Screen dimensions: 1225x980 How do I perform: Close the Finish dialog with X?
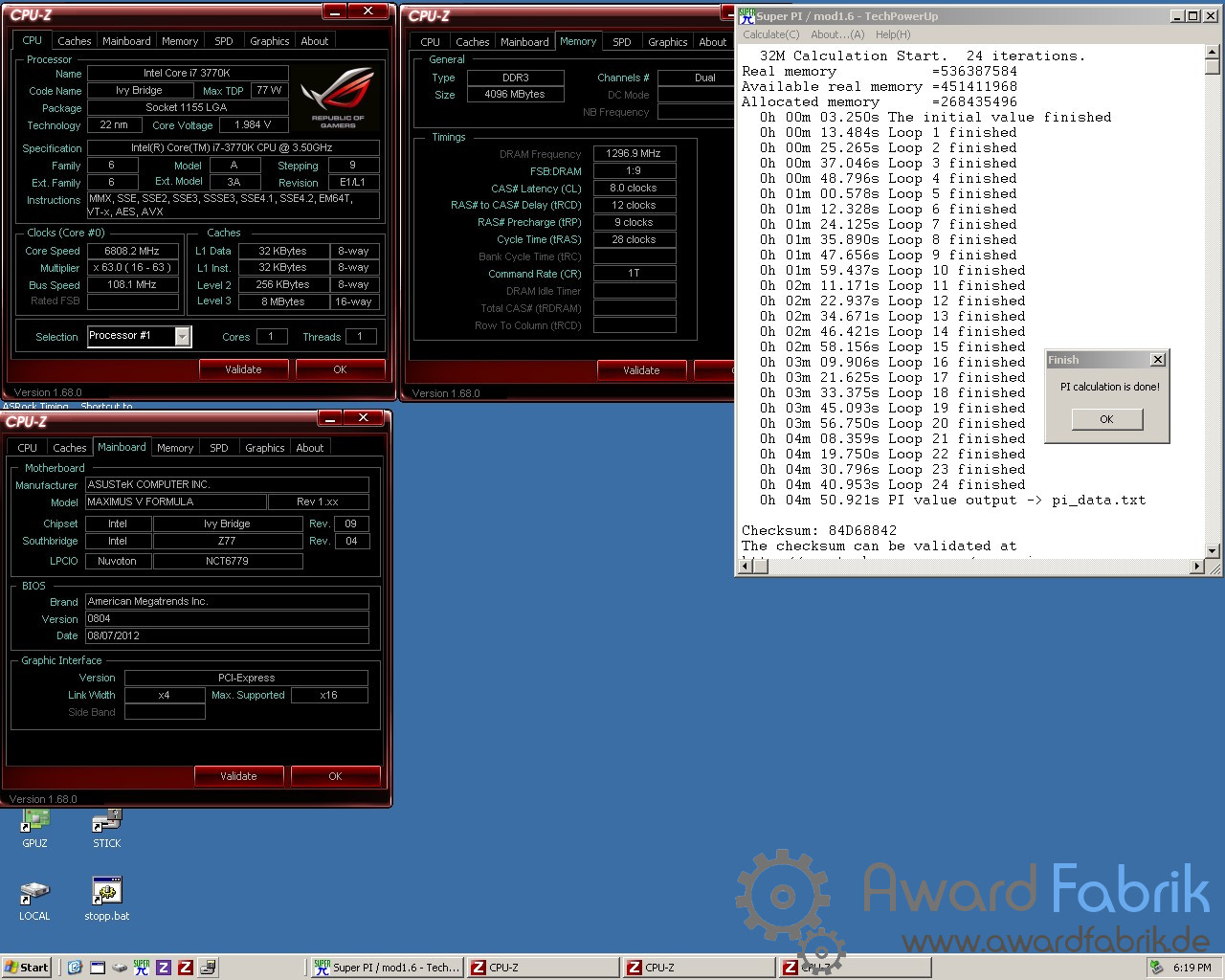[1157, 360]
